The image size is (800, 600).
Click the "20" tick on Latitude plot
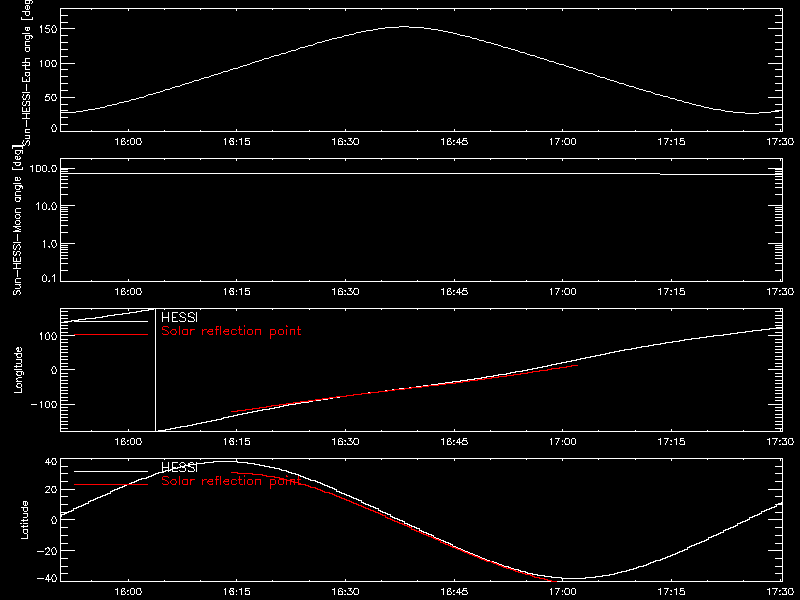(x=51, y=490)
